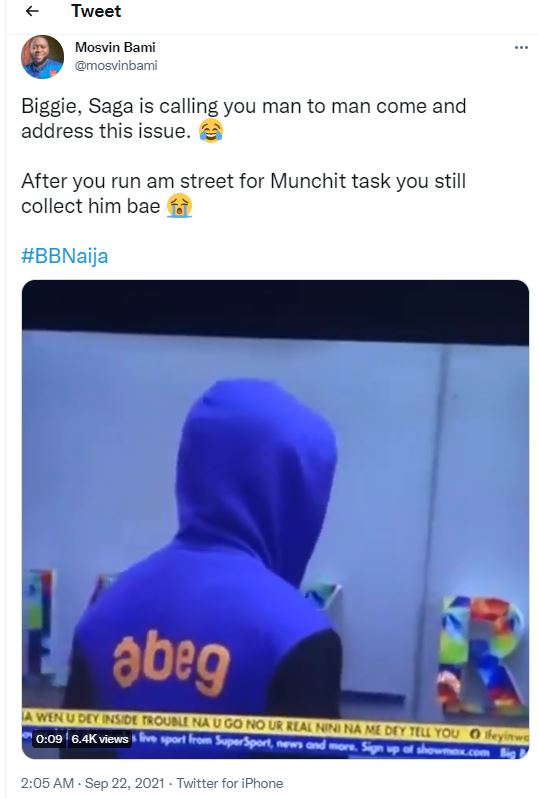Open the three-dot more options menu
Viewport: 539px width, 799px height.
(521, 47)
